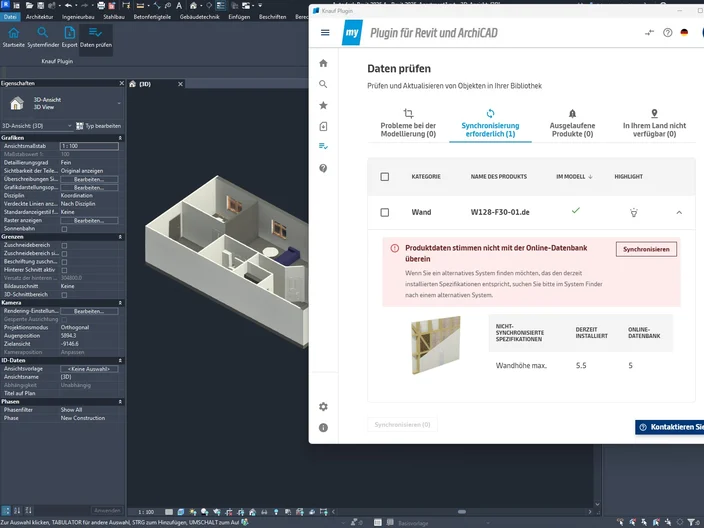Viewport: 704px width, 528px height.
Task: Click the 'my' Knauf logo
Action: (352, 32)
